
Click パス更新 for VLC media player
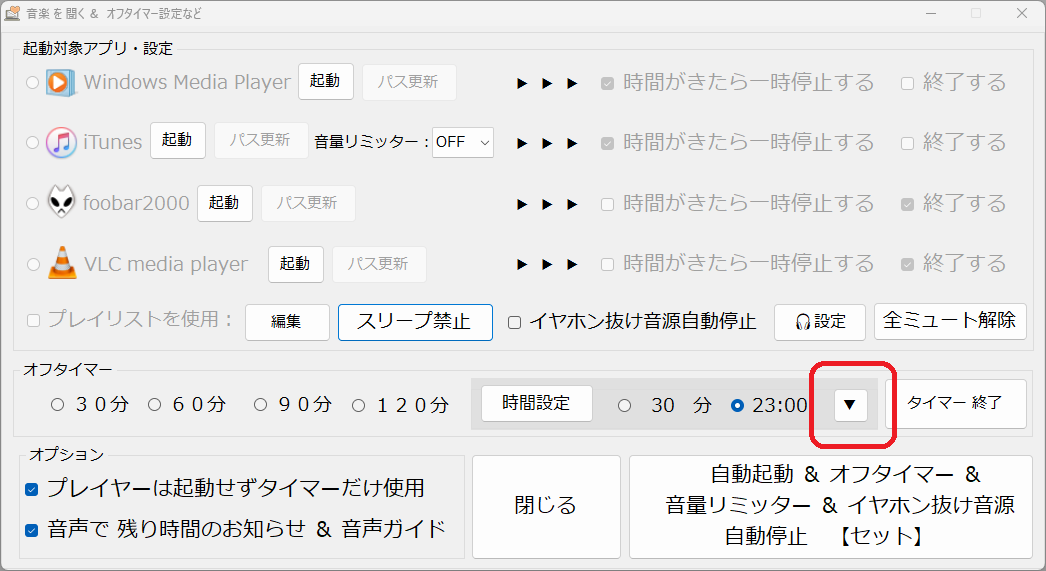pyautogui.click(x=379, y=264)
